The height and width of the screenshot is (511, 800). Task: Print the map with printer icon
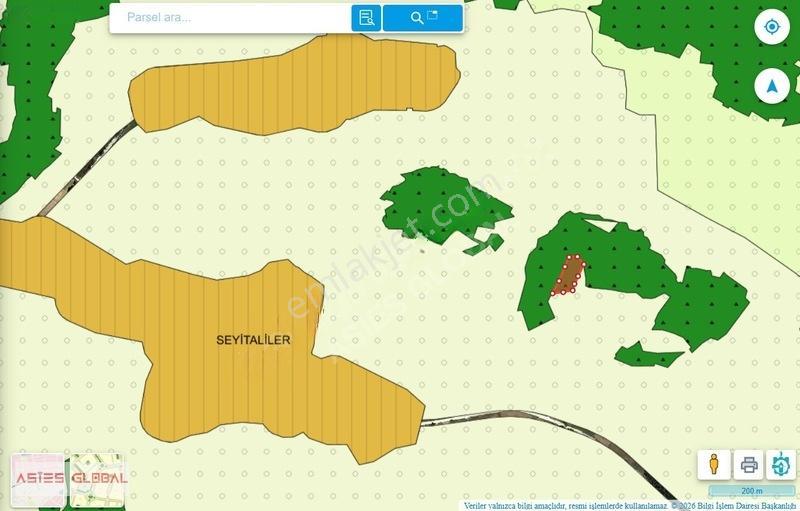(x=748, y=465)
